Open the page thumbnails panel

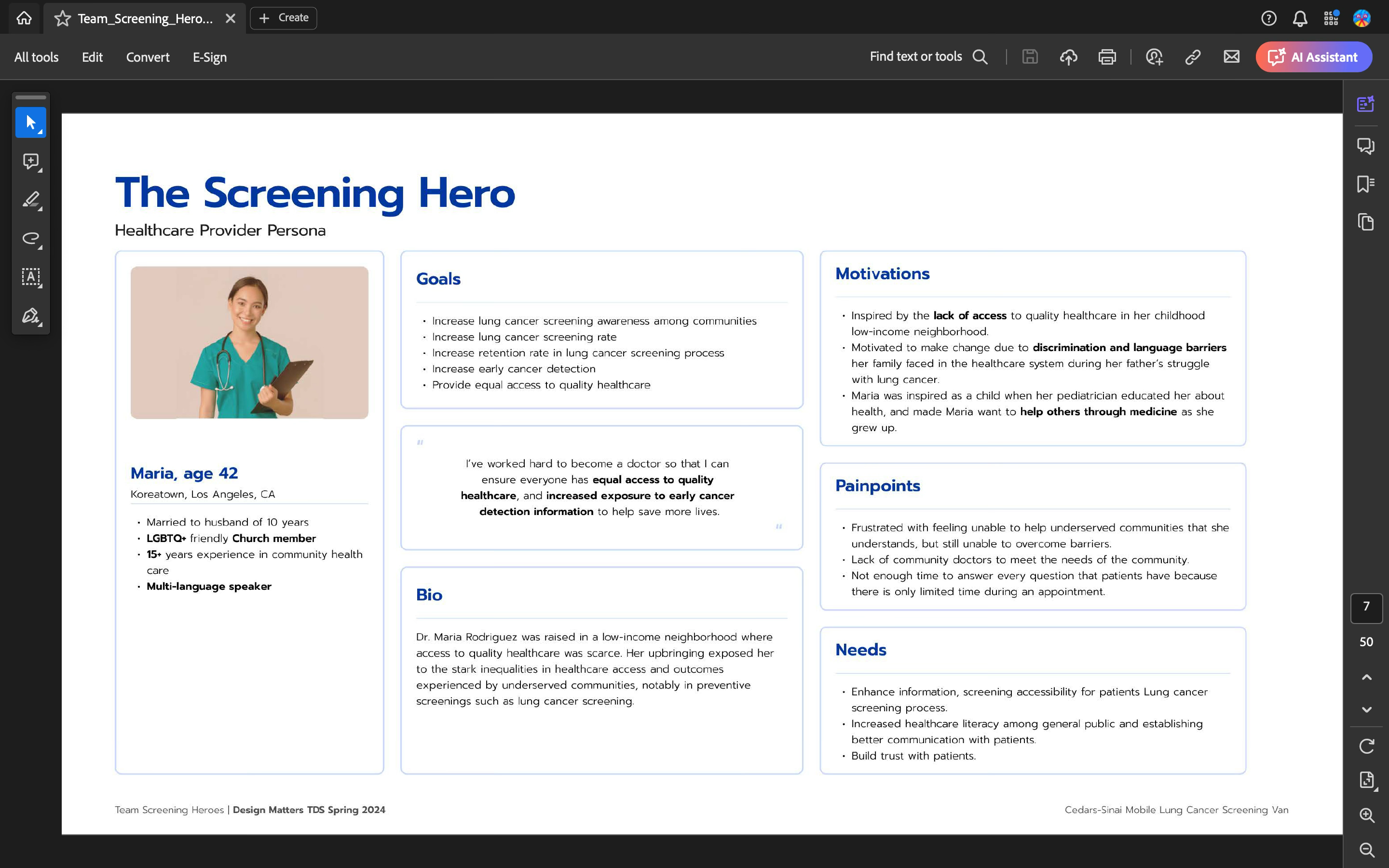tap(1365, 222)
